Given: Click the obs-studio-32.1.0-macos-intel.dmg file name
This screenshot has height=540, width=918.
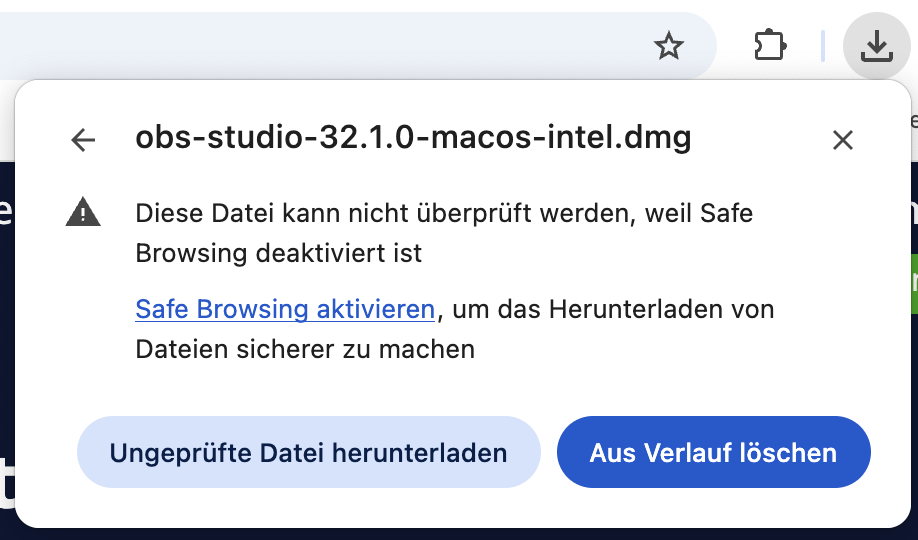Looking at the screenshot, I should click(x=413, y=138).
